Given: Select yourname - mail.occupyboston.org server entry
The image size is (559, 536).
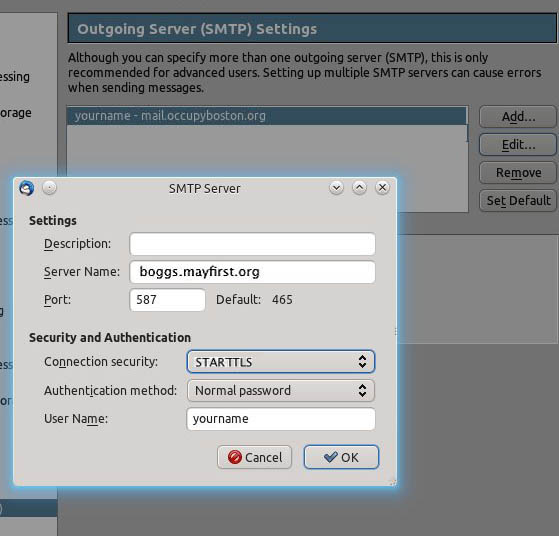Looking at the screenshot, I should tap(267, 116).
